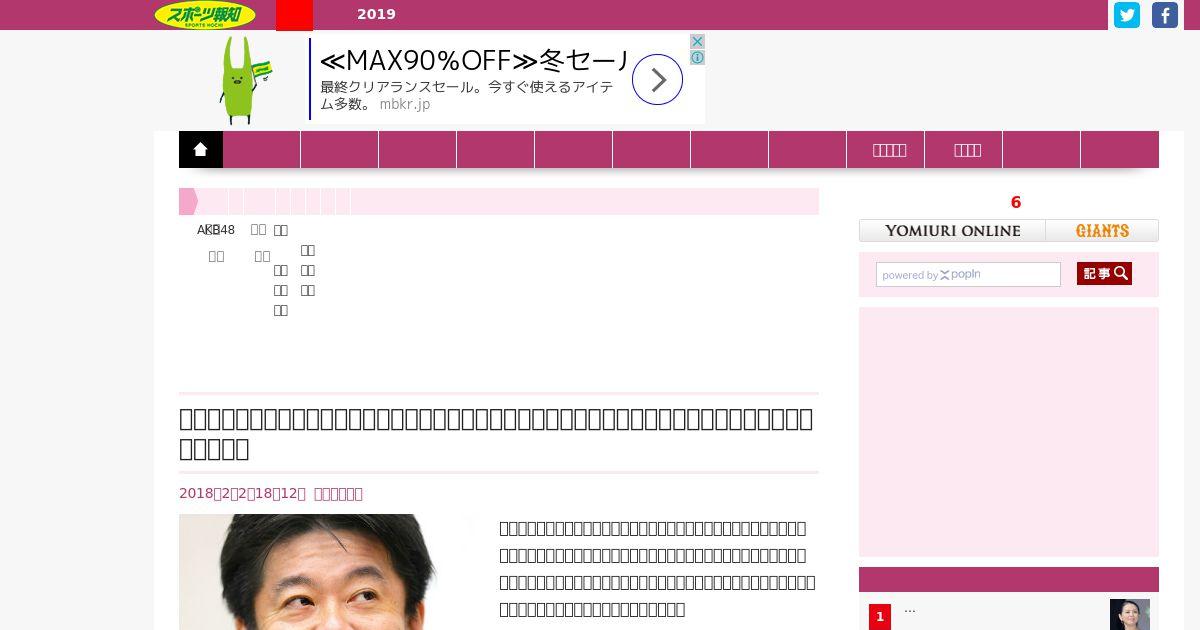The width and height of the screenshot is (1200, 630).
Task: Click the red square in the header
Action: tap(294, 15)
